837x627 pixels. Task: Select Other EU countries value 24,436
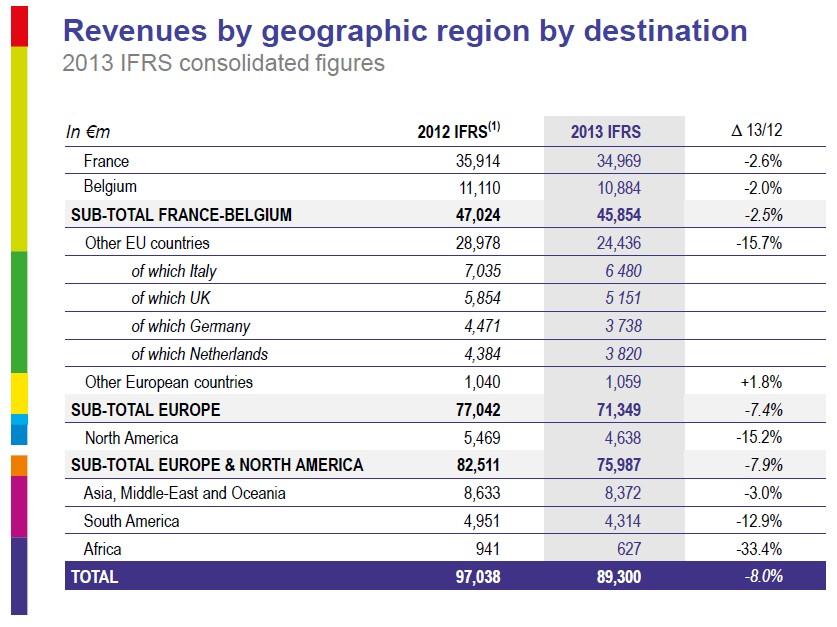[x=619, y=243]
